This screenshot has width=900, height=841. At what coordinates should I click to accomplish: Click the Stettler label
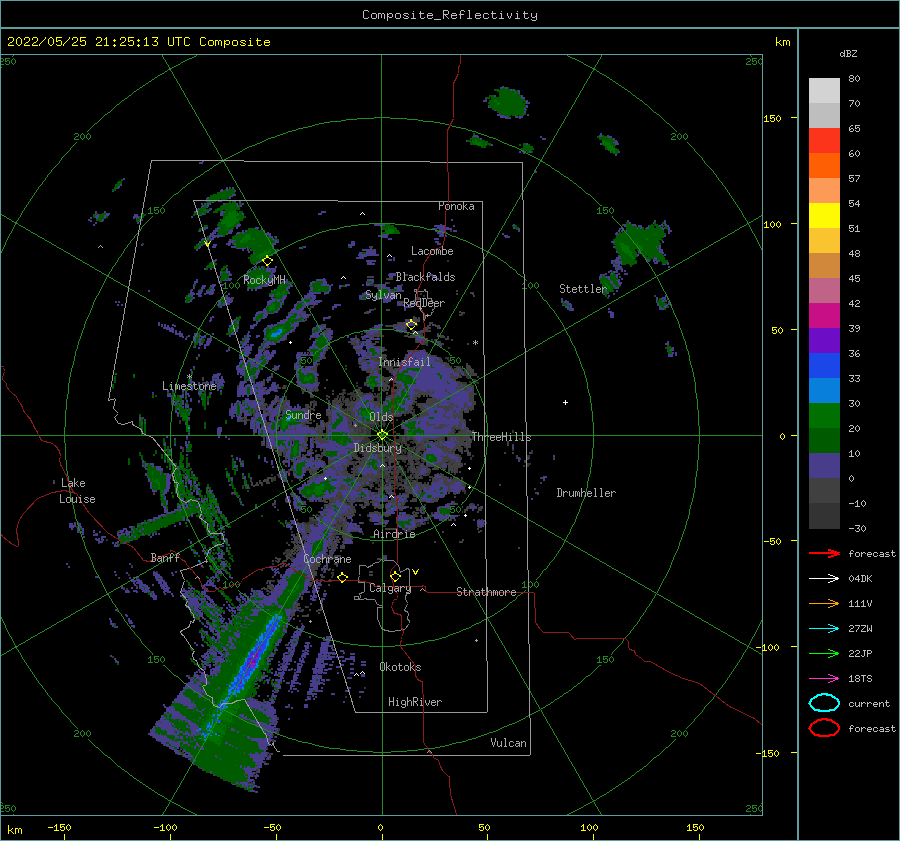(583, 289)
